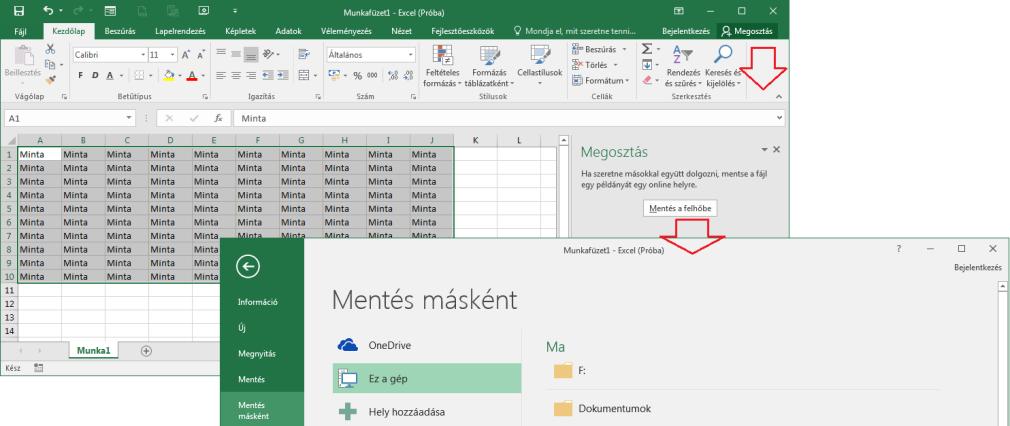Select OneDrive in Mentés másként
Image resolution: width=1010 pixels, height=426 pixels.
426,345
